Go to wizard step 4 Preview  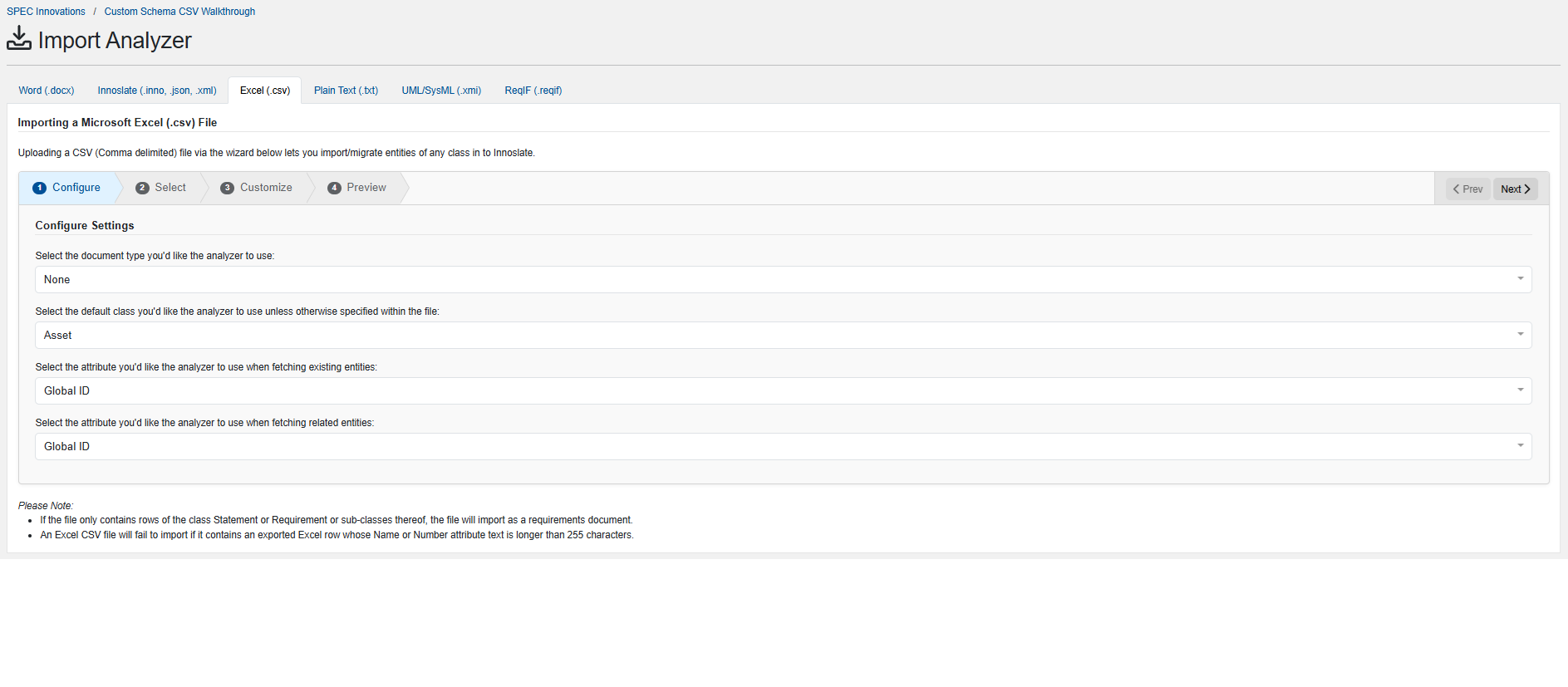click(x=357, y=188)
